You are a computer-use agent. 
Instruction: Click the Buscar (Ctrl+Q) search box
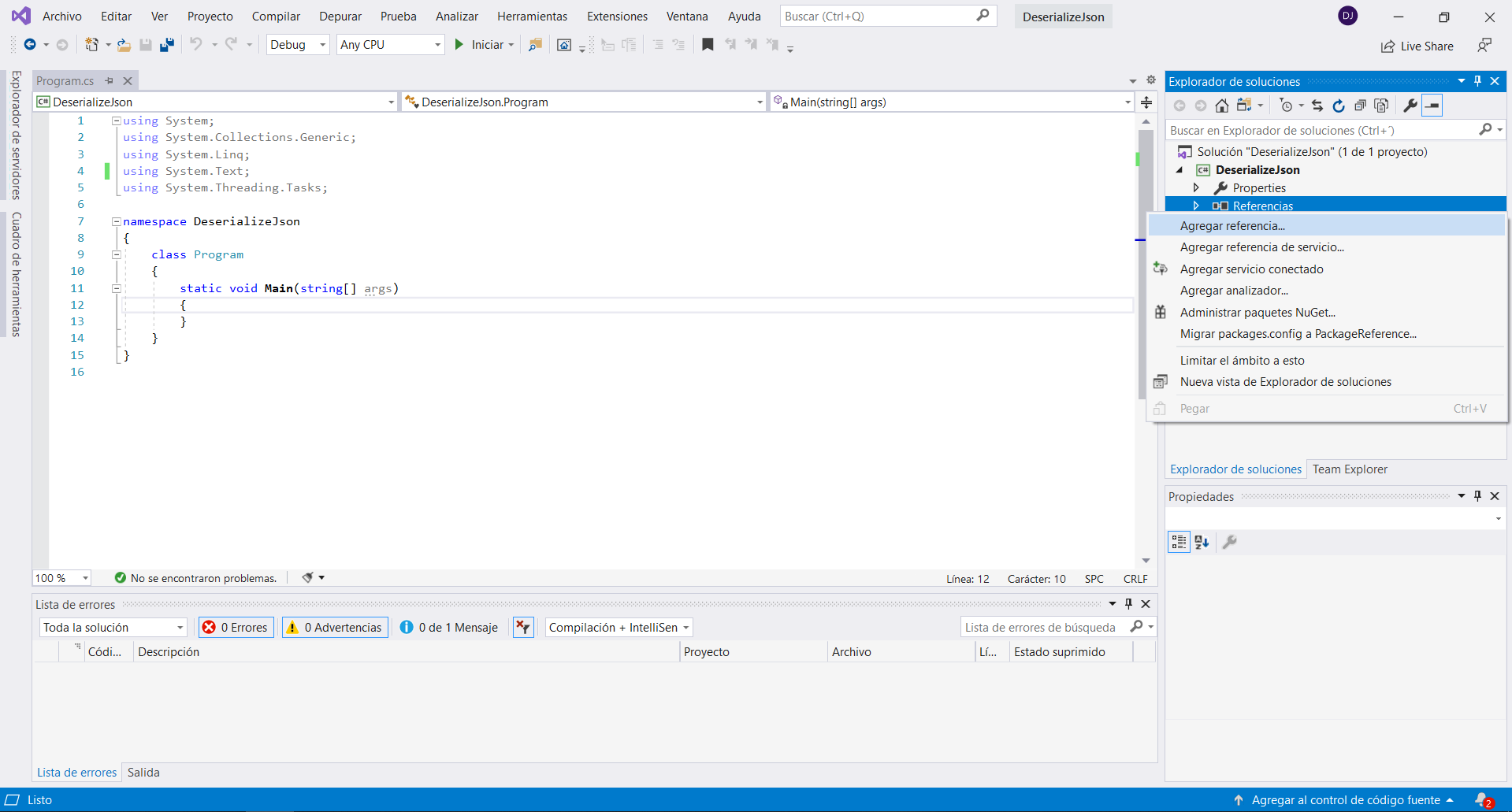coord(879,17)
